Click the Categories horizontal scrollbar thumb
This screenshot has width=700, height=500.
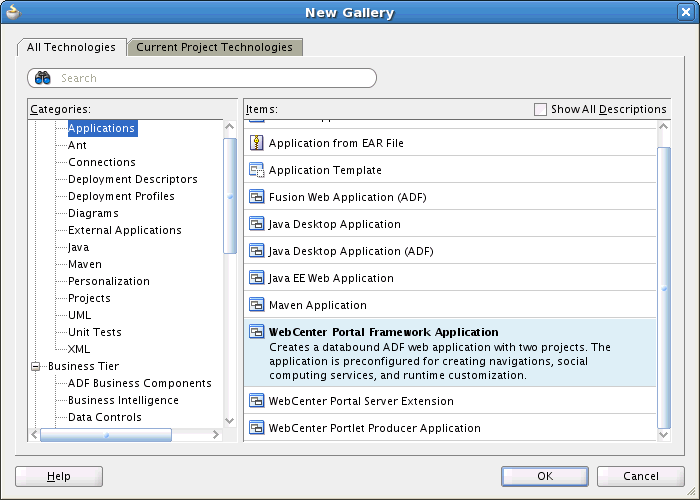(106, 435)
